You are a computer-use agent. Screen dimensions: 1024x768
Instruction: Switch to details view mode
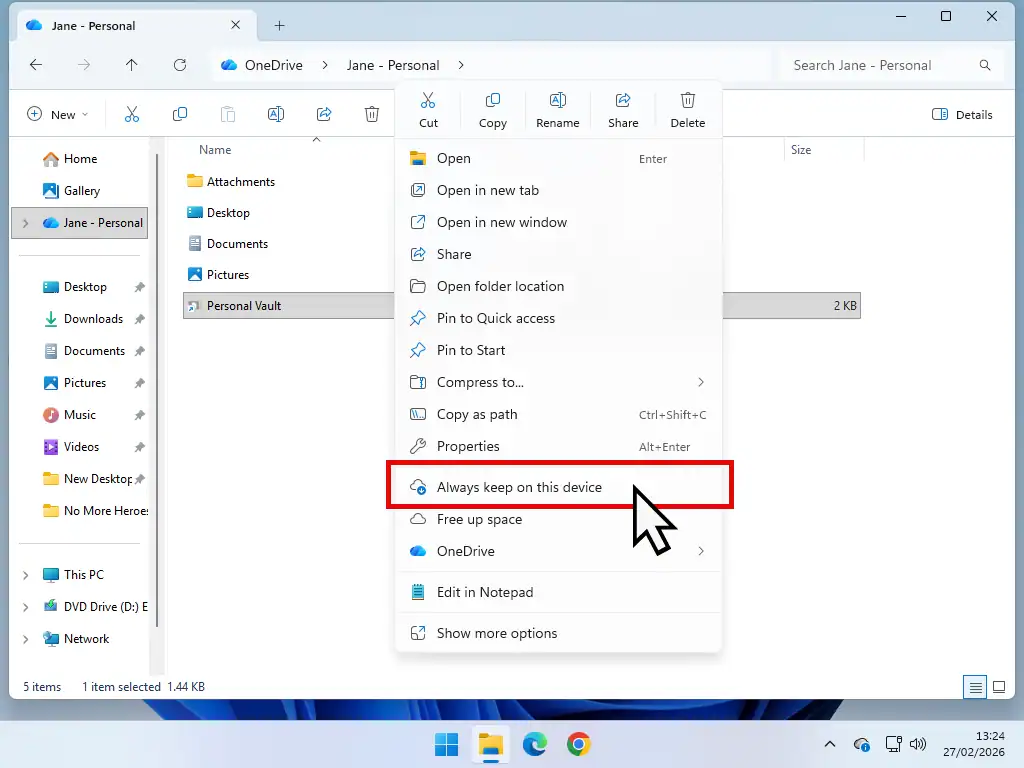point(975,687)
